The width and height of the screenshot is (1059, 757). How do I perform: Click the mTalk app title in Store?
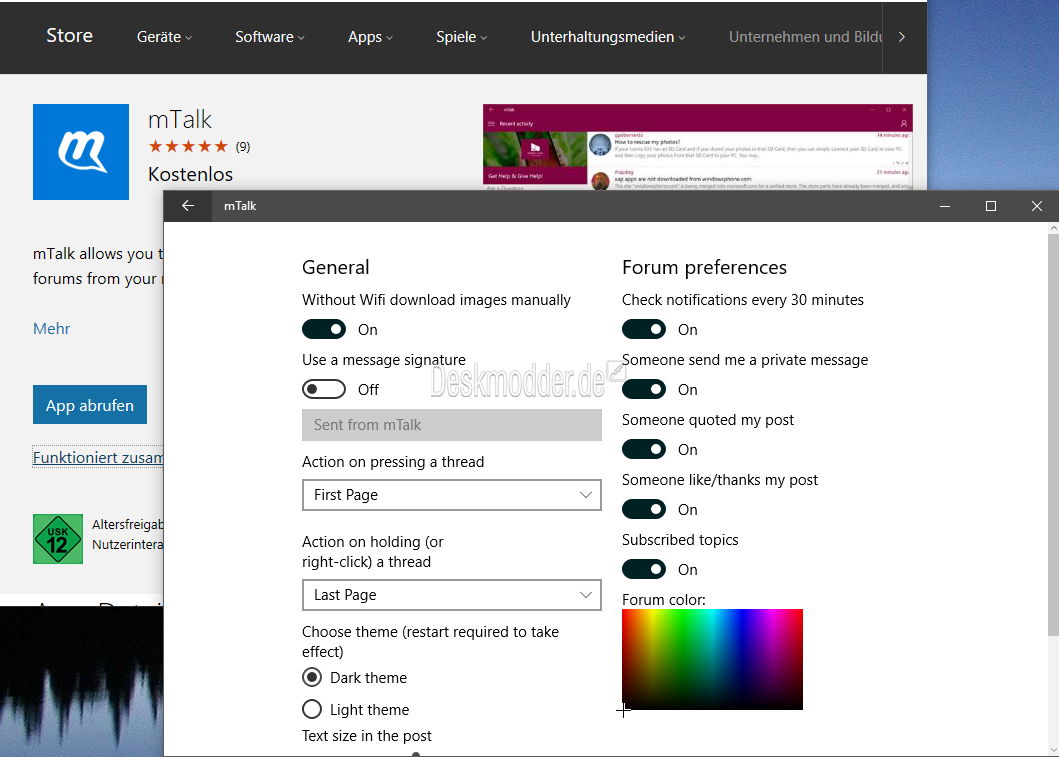[180, 120]
